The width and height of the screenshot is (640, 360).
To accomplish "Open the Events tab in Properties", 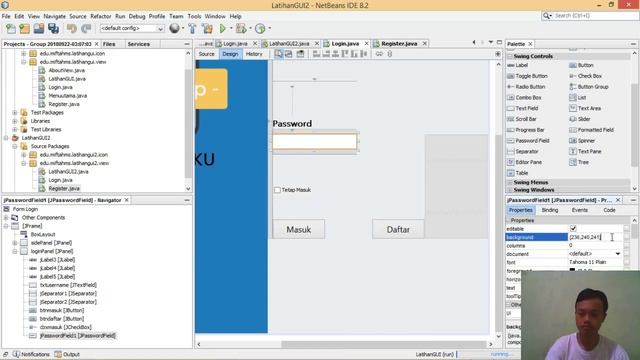I will [x=580, y=210].
